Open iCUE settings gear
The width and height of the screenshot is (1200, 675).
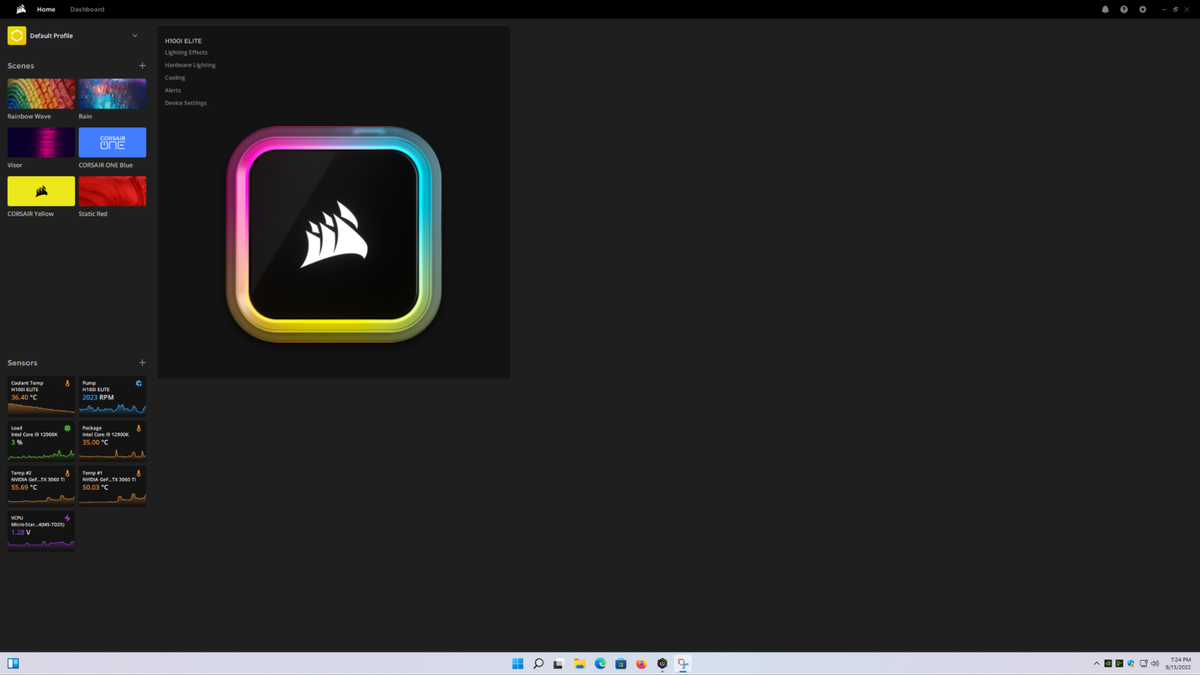tap(1143, 9)
